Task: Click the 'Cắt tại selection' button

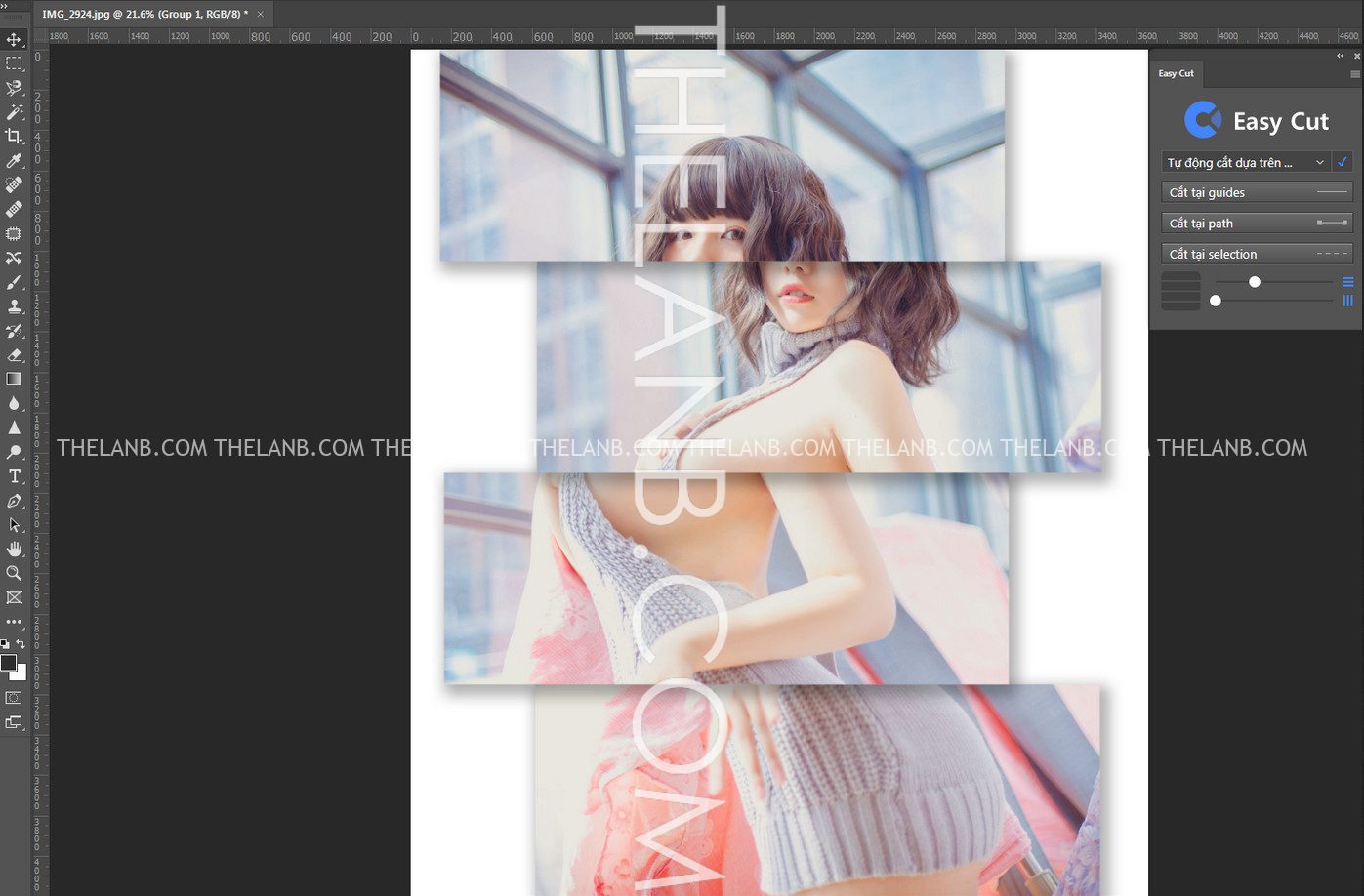Action: (1257, 254)
